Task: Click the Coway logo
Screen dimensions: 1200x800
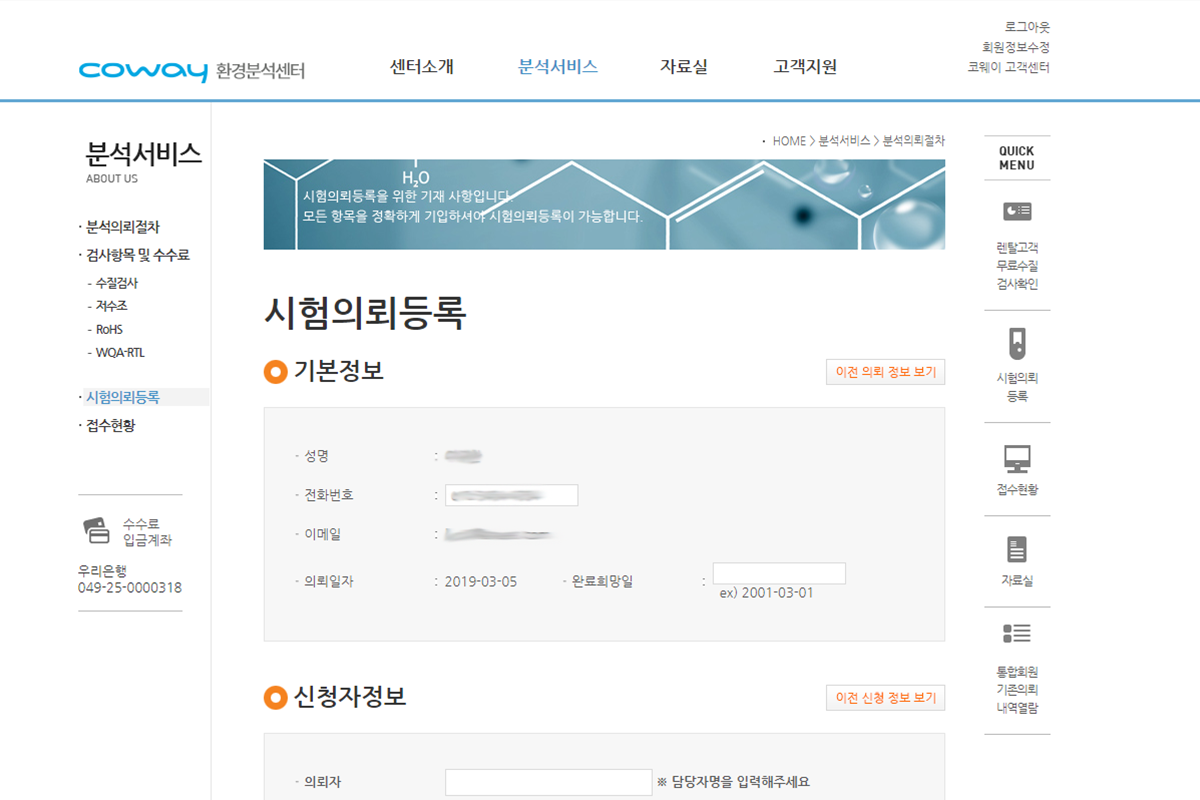Action: point(143,70)
